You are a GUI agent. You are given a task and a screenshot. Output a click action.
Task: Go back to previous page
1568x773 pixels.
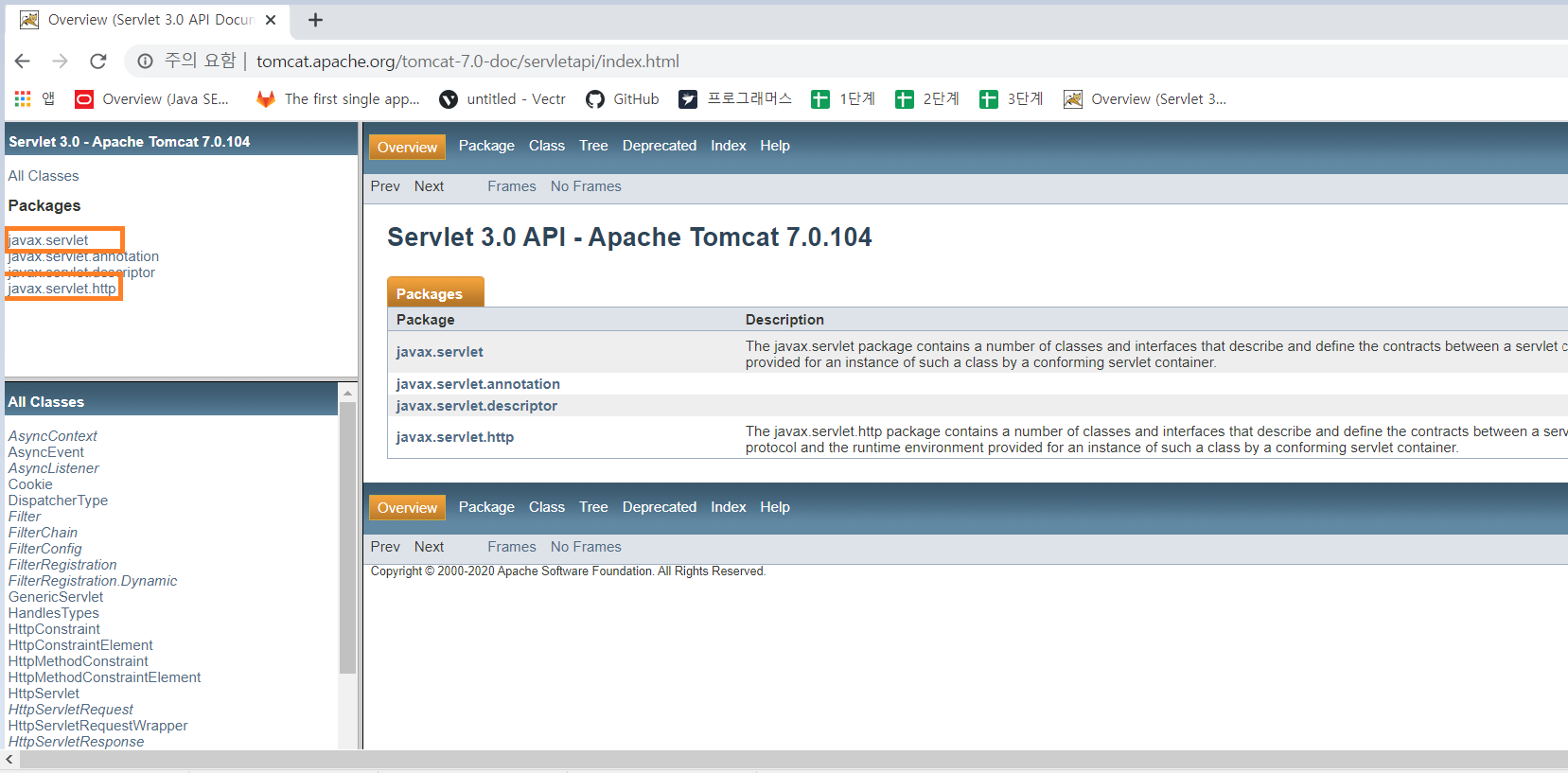23,61
